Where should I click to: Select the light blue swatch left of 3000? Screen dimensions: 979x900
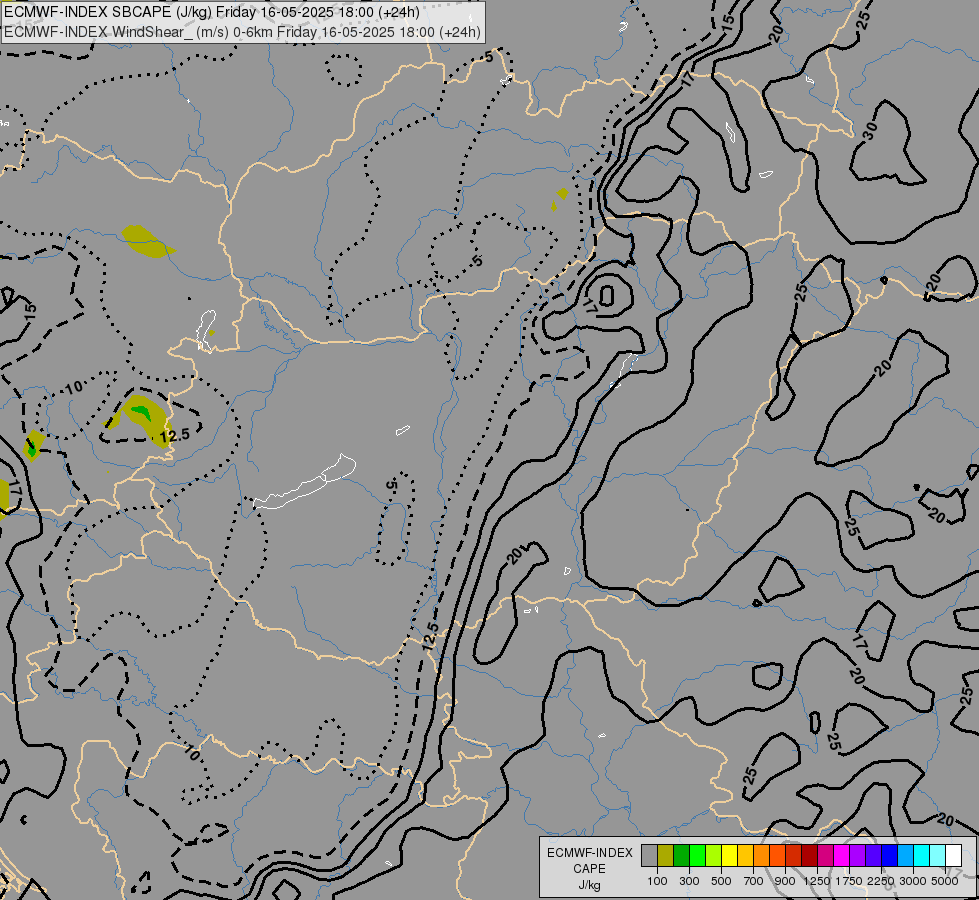[905, 855]
